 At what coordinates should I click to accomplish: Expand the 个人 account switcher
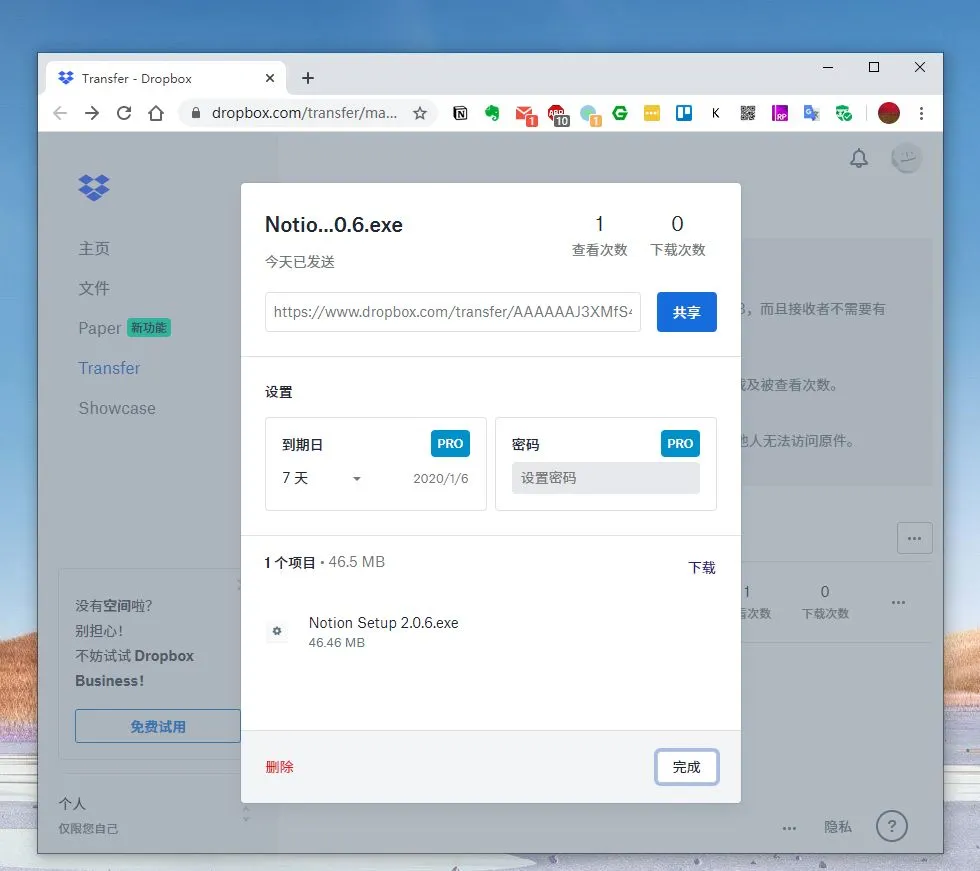(x=246, y=814)
